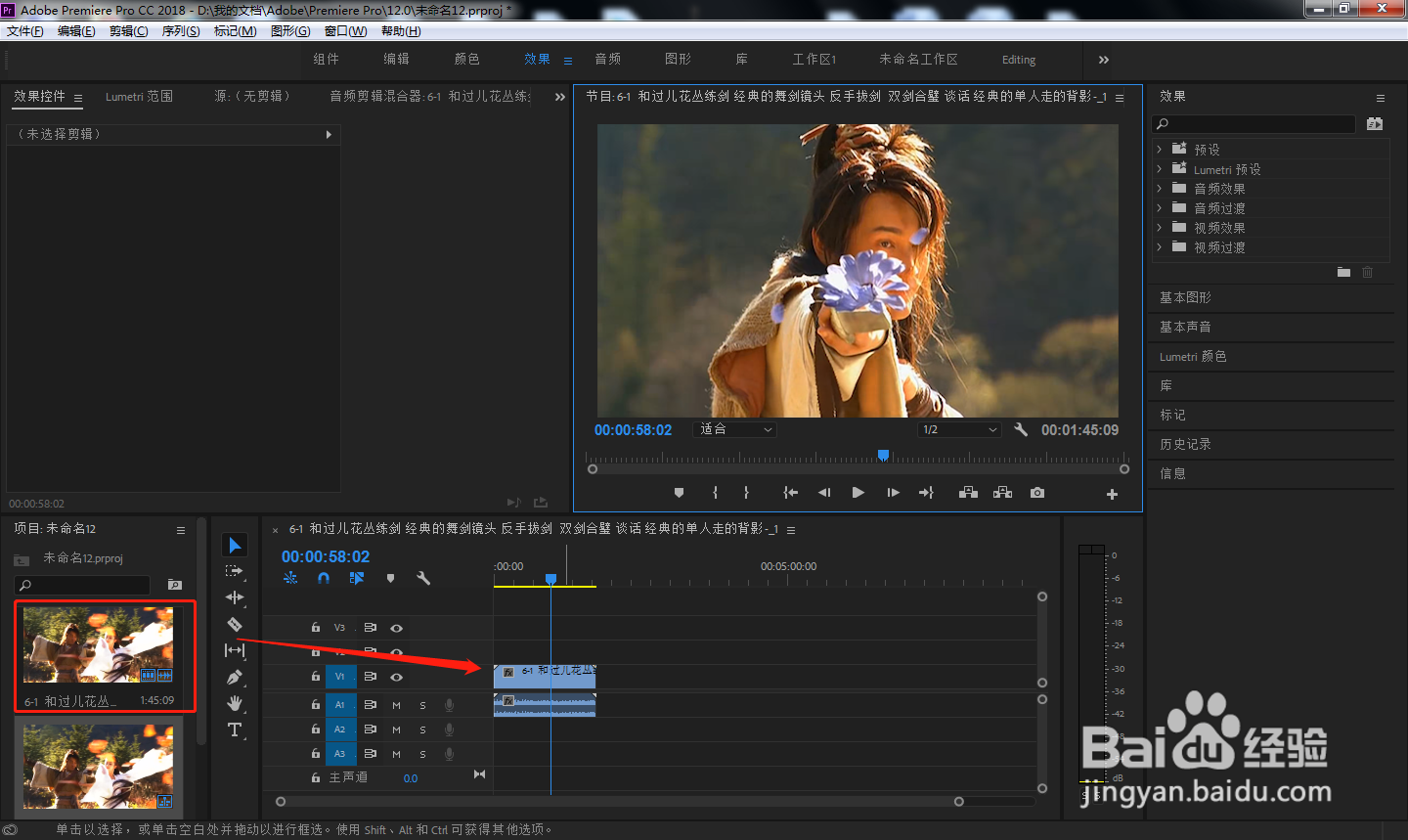Open the 序列(S) menu

coord(181,31)
